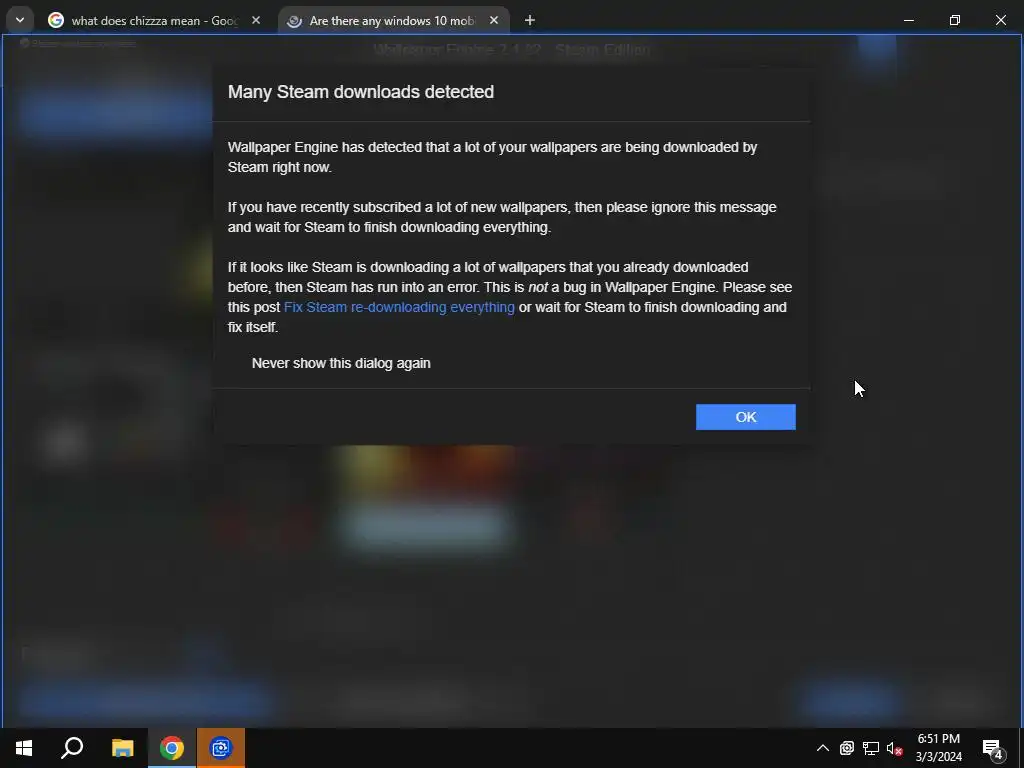Expand the tab search dropdown chevron
The height and width of the screenshot is (768, 1024).
pos(20,20)
